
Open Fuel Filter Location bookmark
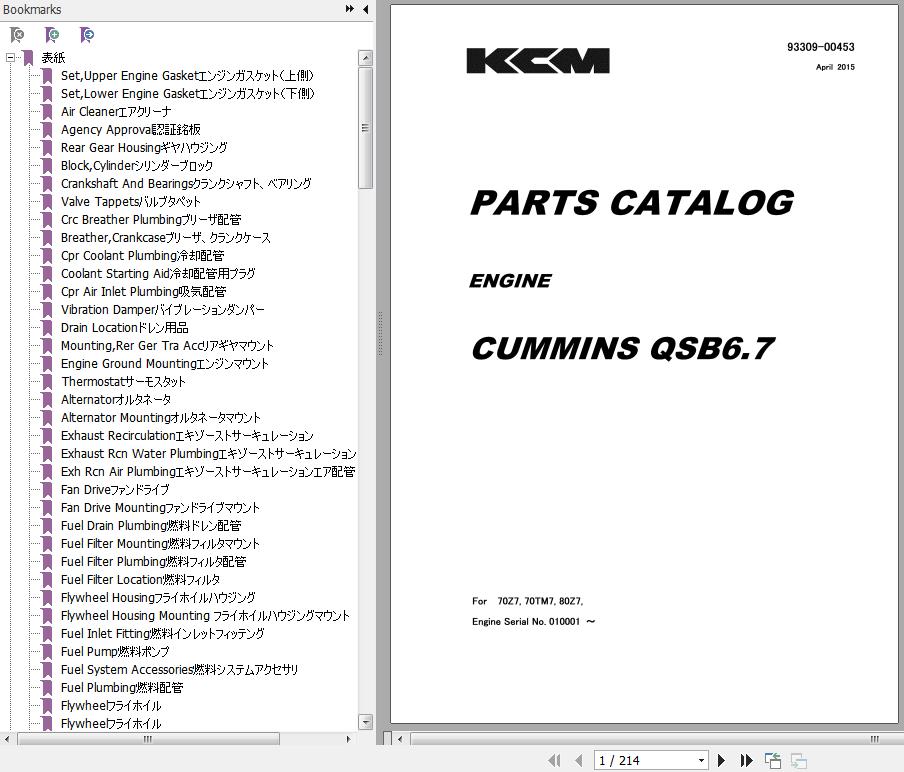pyautogui.click(x=140, y=579)
